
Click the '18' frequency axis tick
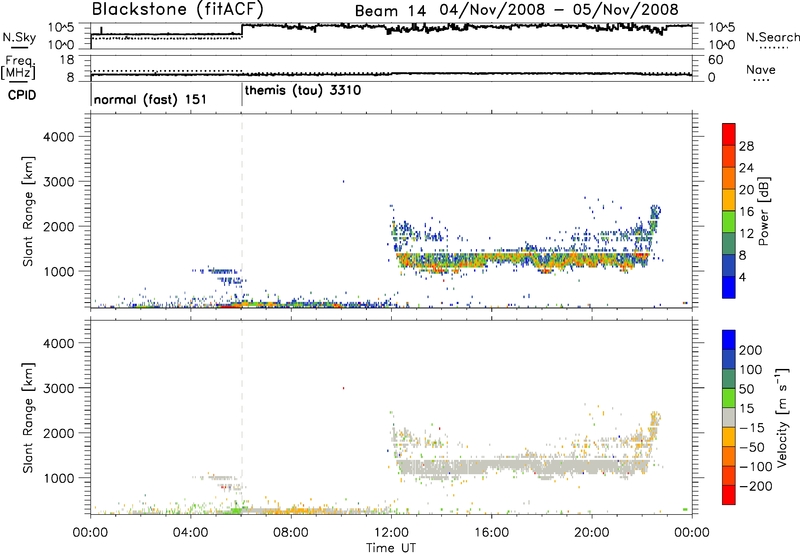coord(66,60)
